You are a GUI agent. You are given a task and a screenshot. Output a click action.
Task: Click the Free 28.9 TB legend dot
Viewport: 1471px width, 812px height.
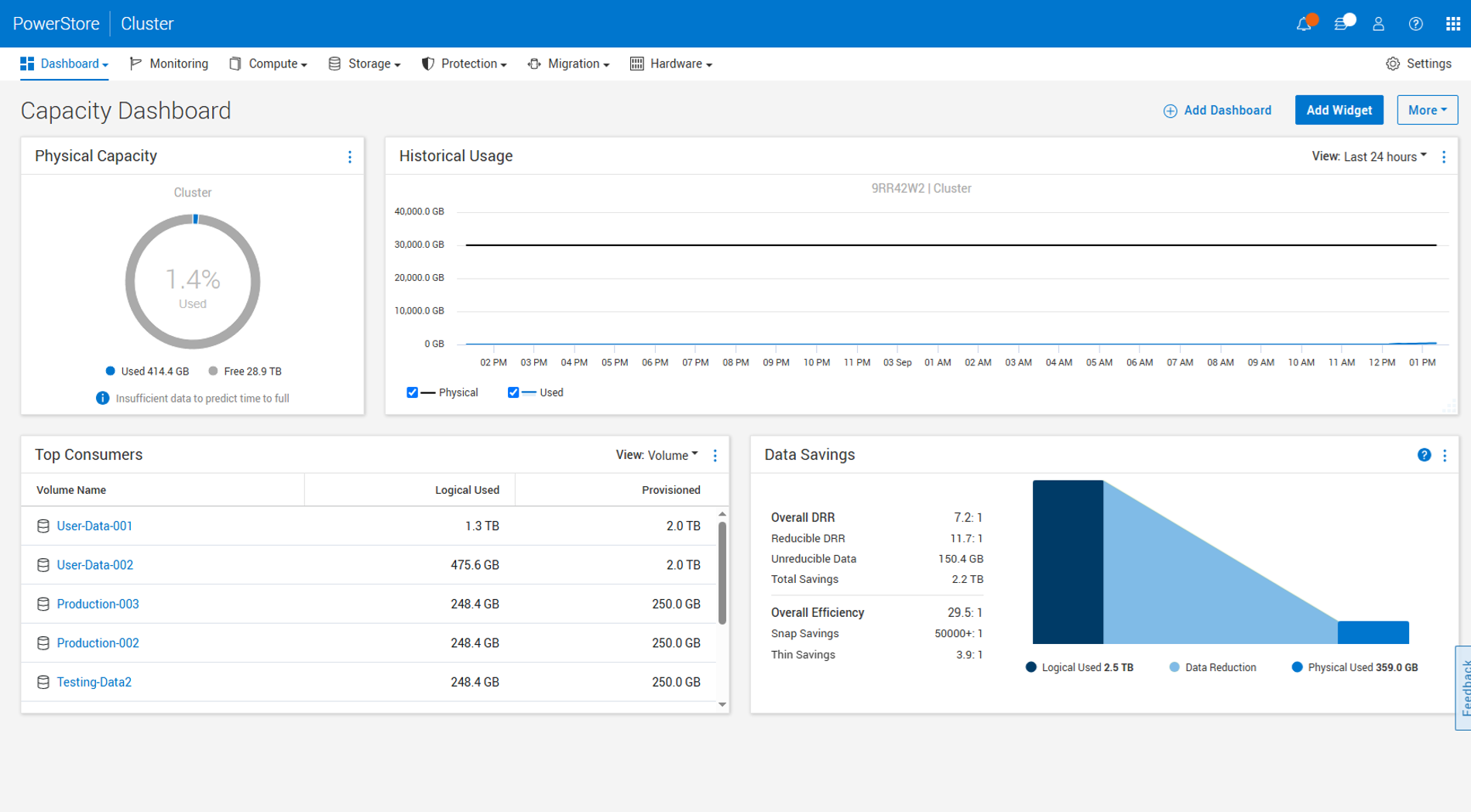pyautogui.click(x=213, y=371)
